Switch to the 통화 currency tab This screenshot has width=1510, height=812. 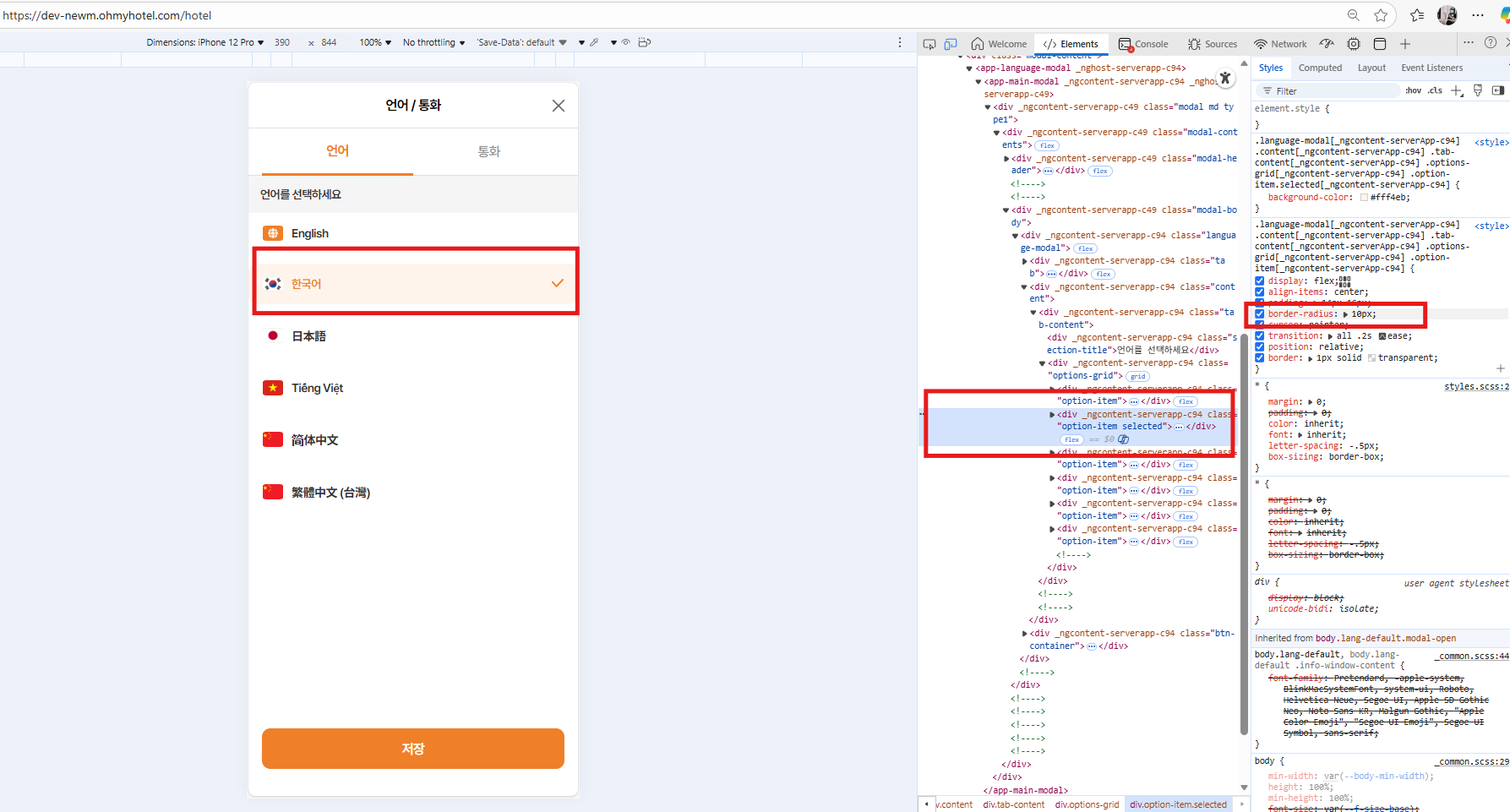488,151
